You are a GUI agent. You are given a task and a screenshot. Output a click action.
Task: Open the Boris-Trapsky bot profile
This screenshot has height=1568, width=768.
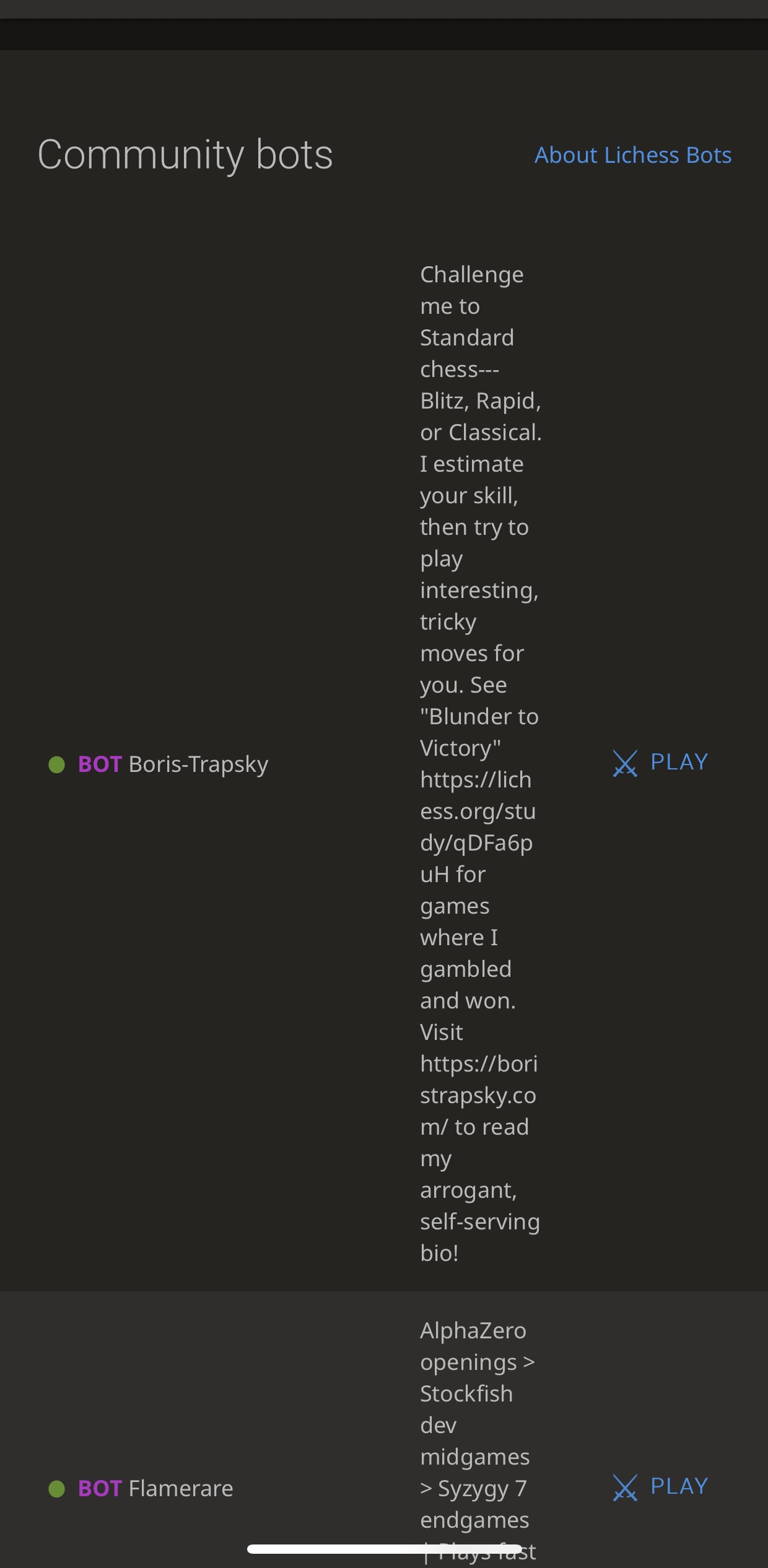(x=198, y=764)
